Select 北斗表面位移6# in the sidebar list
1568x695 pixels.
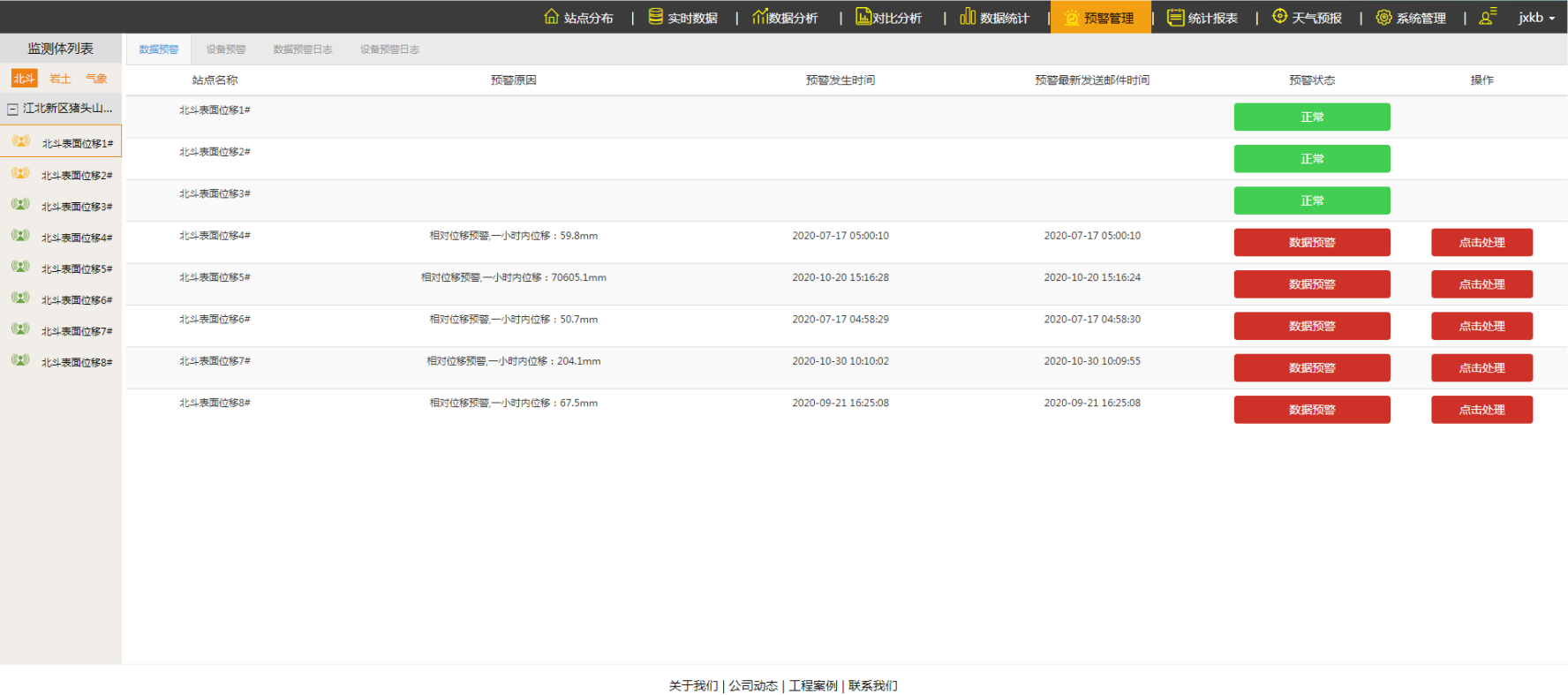tap(77, 300)
